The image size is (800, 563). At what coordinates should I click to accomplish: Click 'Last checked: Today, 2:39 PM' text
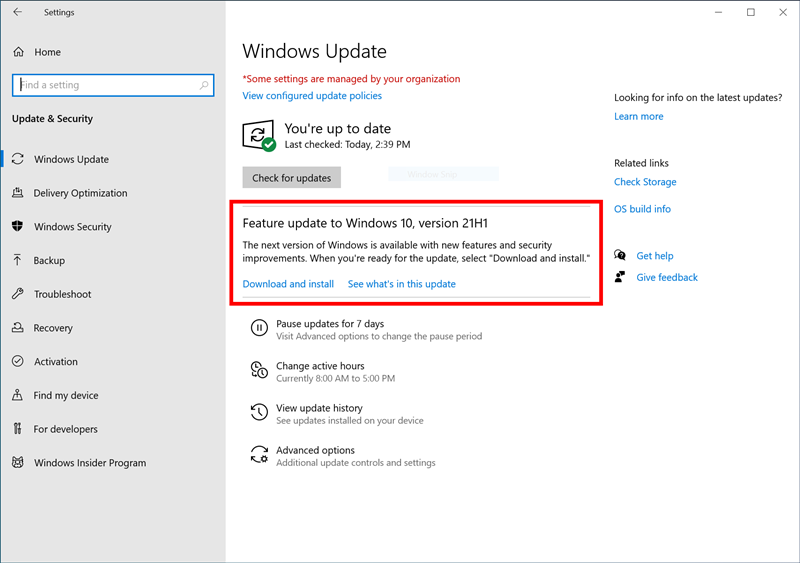click(x=347, y=144)
